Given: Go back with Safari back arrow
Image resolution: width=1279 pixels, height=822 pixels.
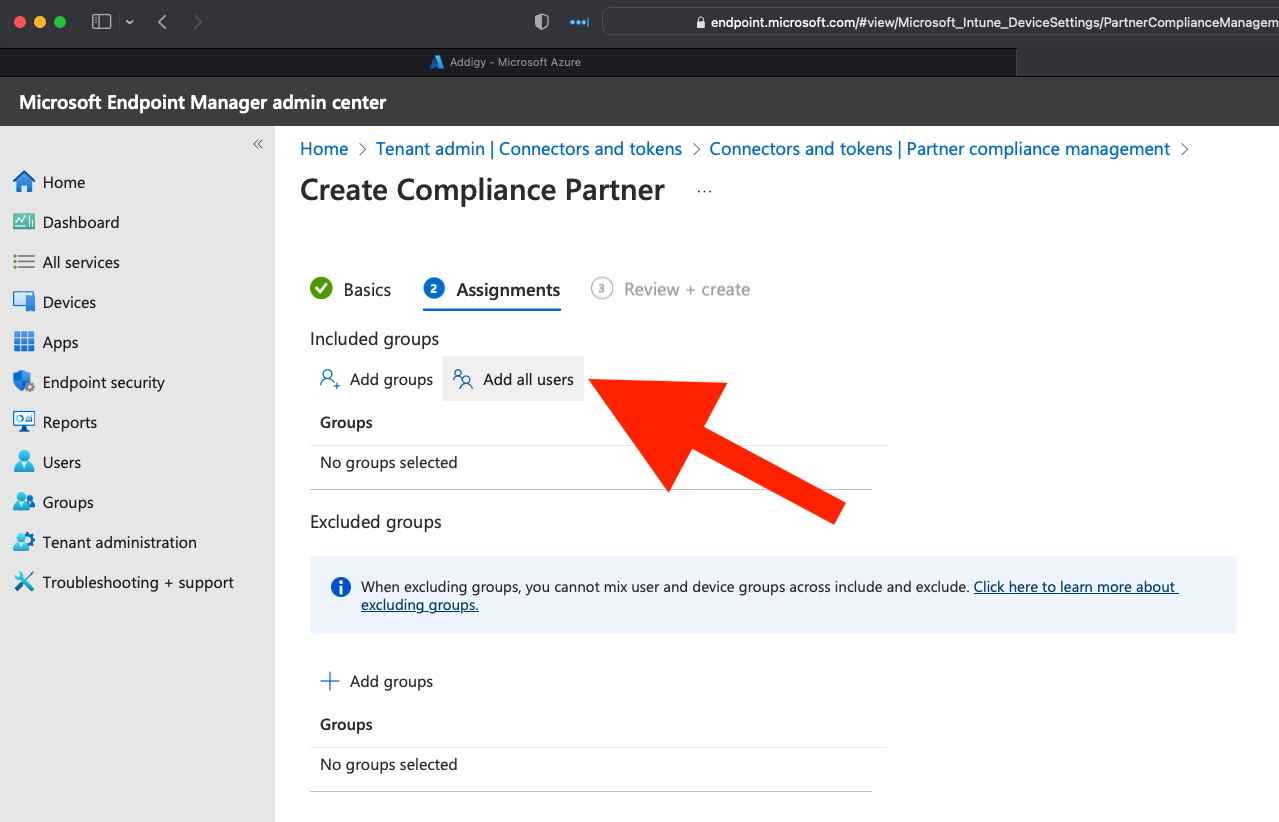Looking at the screenshot, I should [x=162, y=21].
